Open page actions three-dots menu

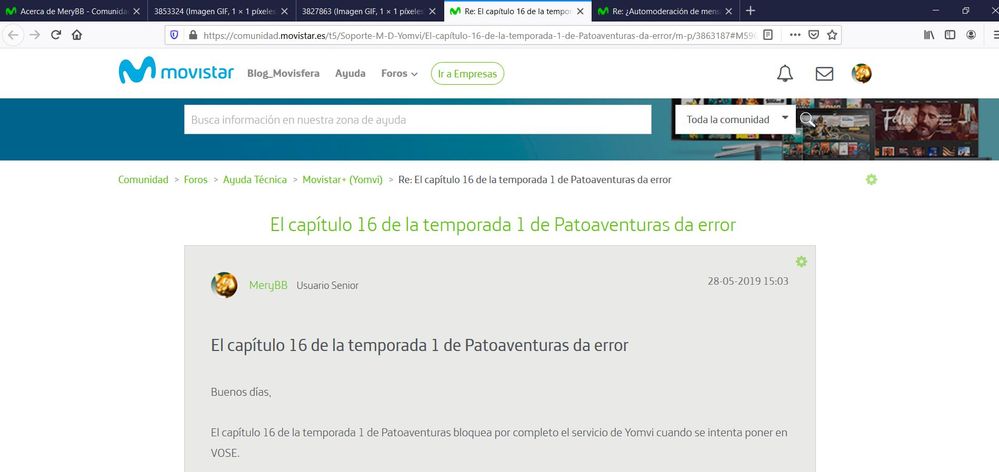(794, 35)
